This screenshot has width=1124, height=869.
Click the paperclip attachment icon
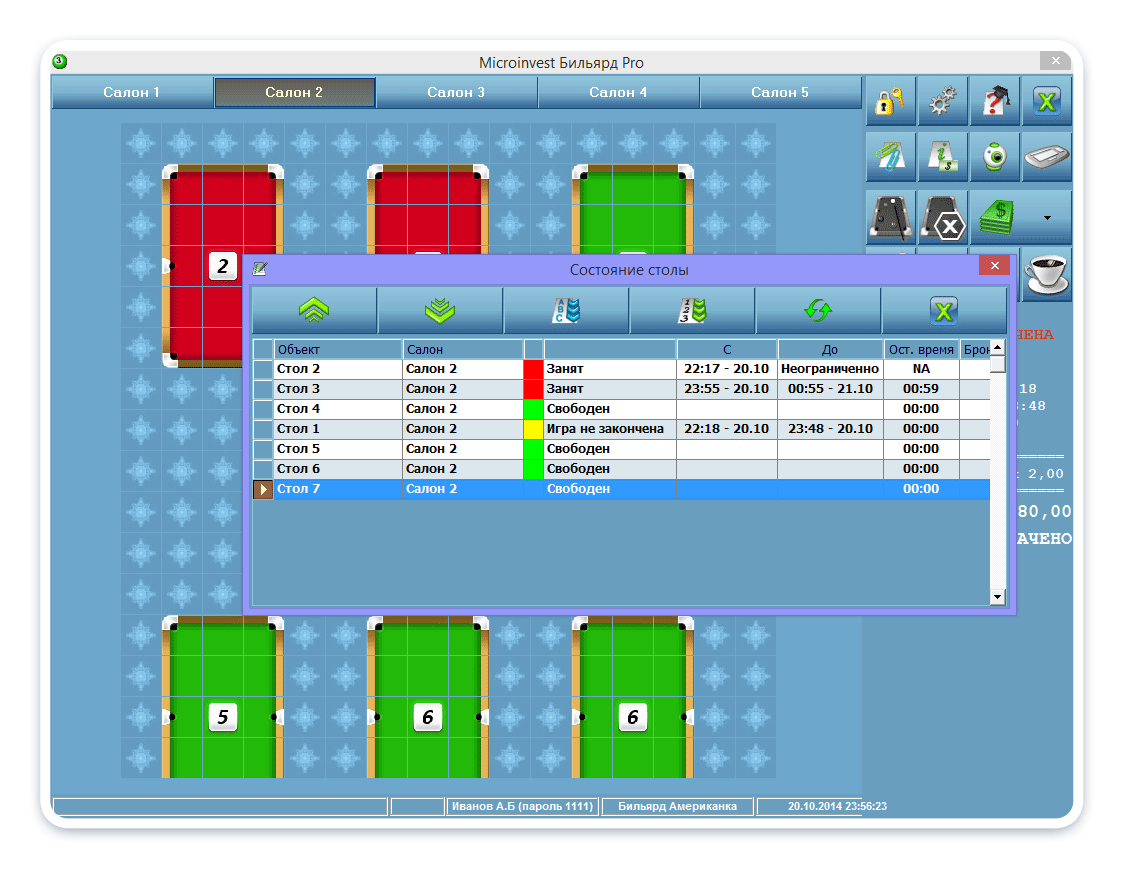[x=890, y=158]
